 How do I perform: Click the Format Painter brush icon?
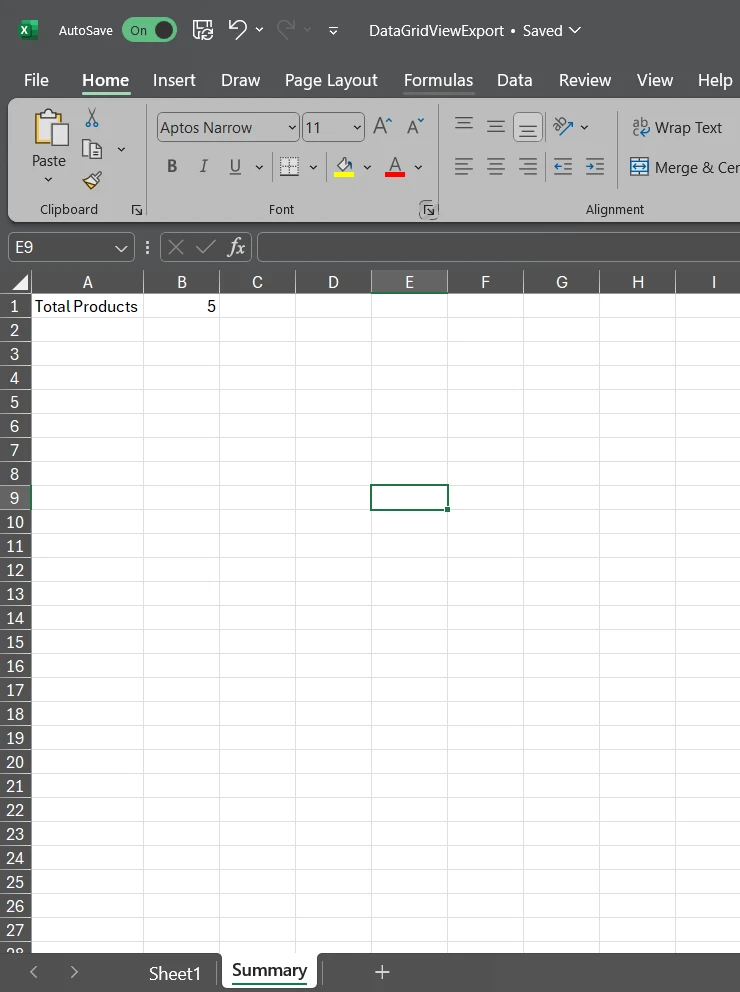click(x=92, y=180)
